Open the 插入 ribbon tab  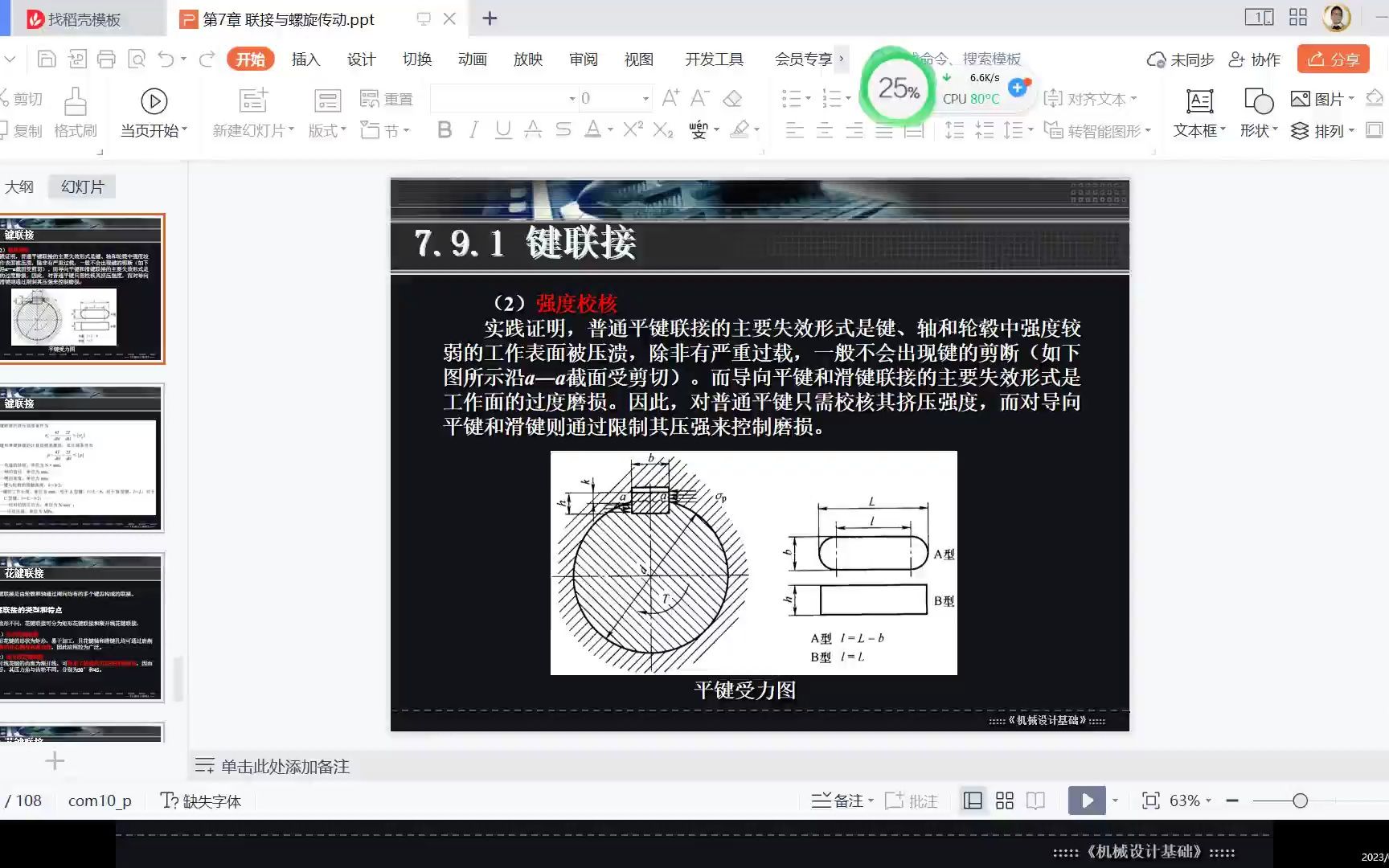[x=305, y=59]
